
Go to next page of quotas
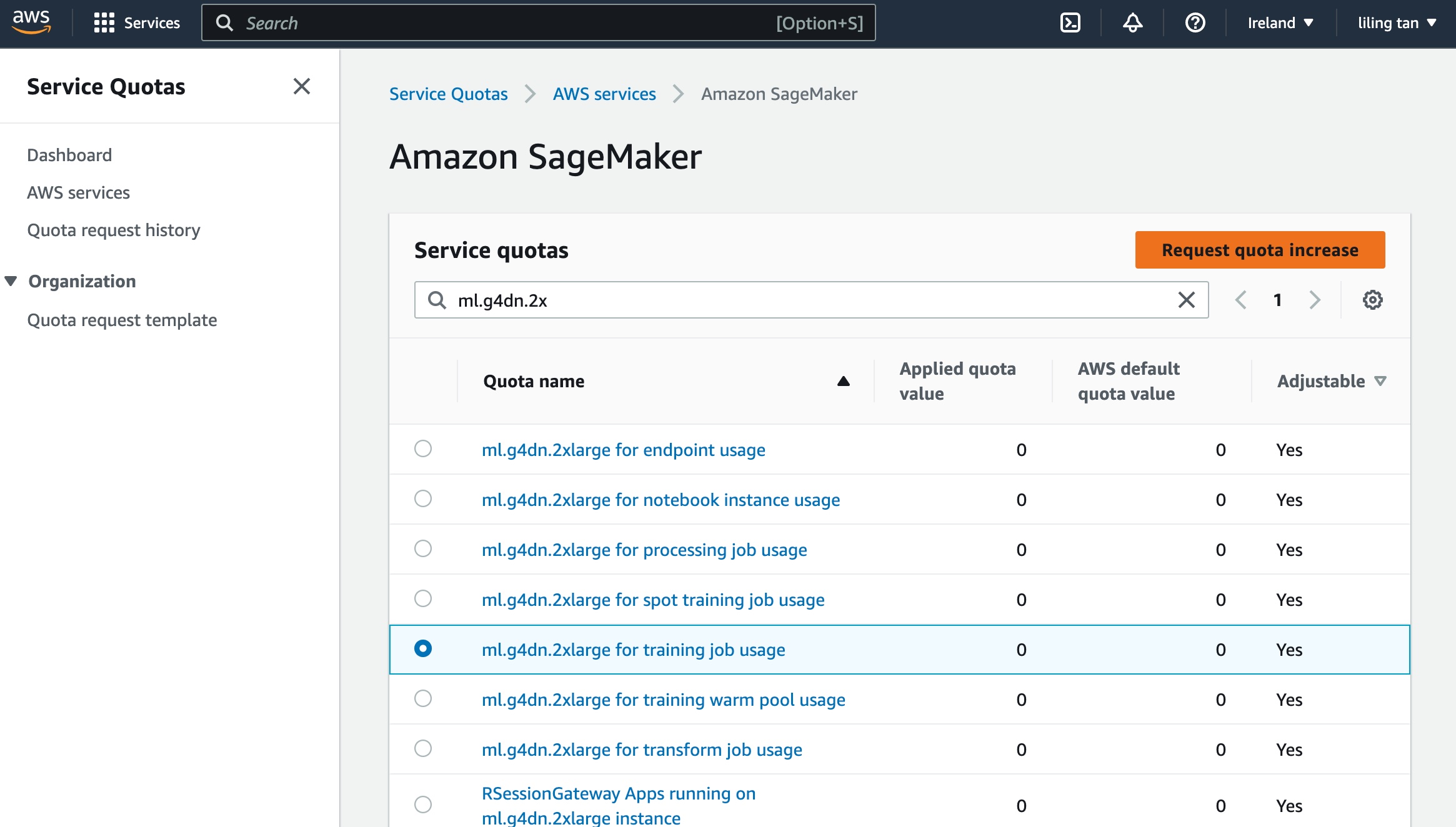tap(1315, 300)
